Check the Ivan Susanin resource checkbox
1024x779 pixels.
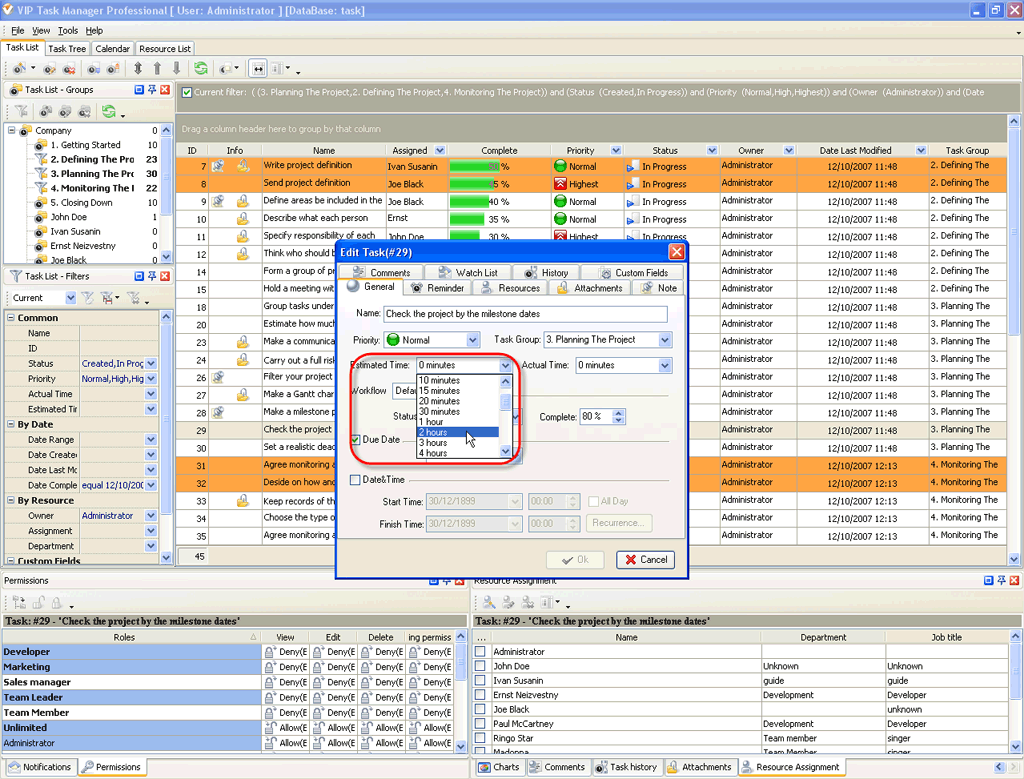[481, 680]
